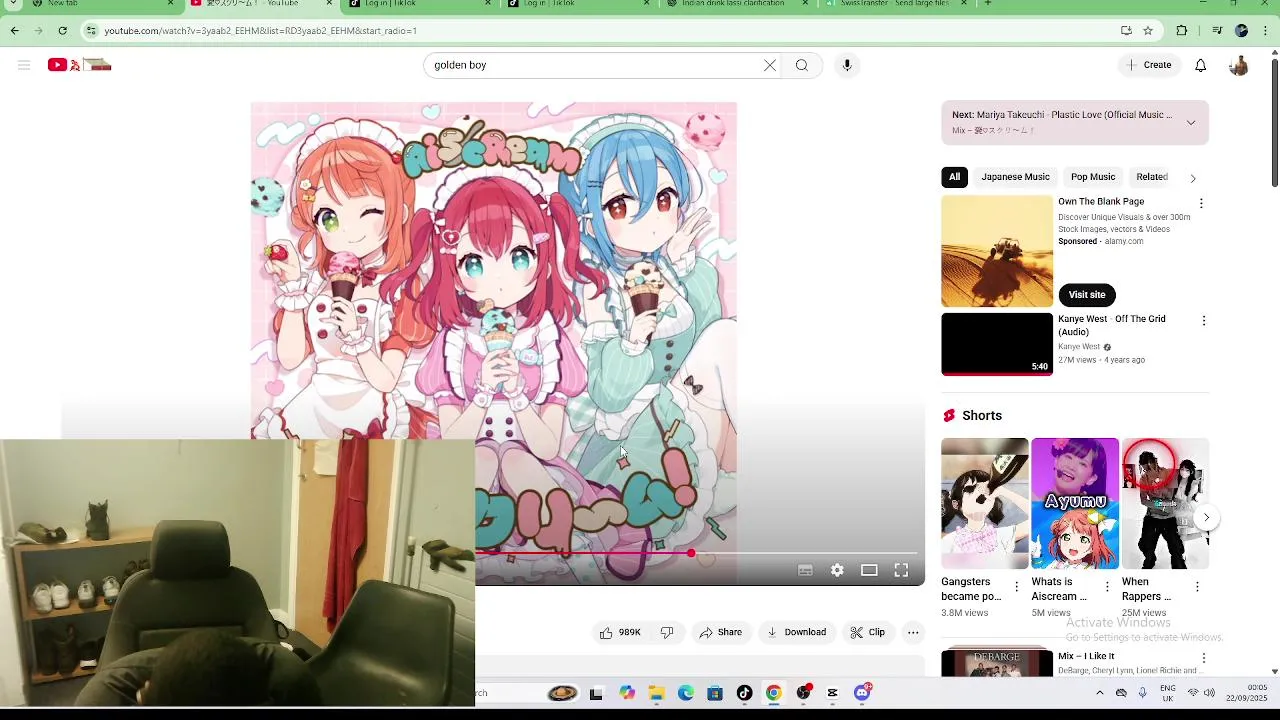Select the All filter chip
The width and height of the screenshot is (1280, 720).
[954, 177]
